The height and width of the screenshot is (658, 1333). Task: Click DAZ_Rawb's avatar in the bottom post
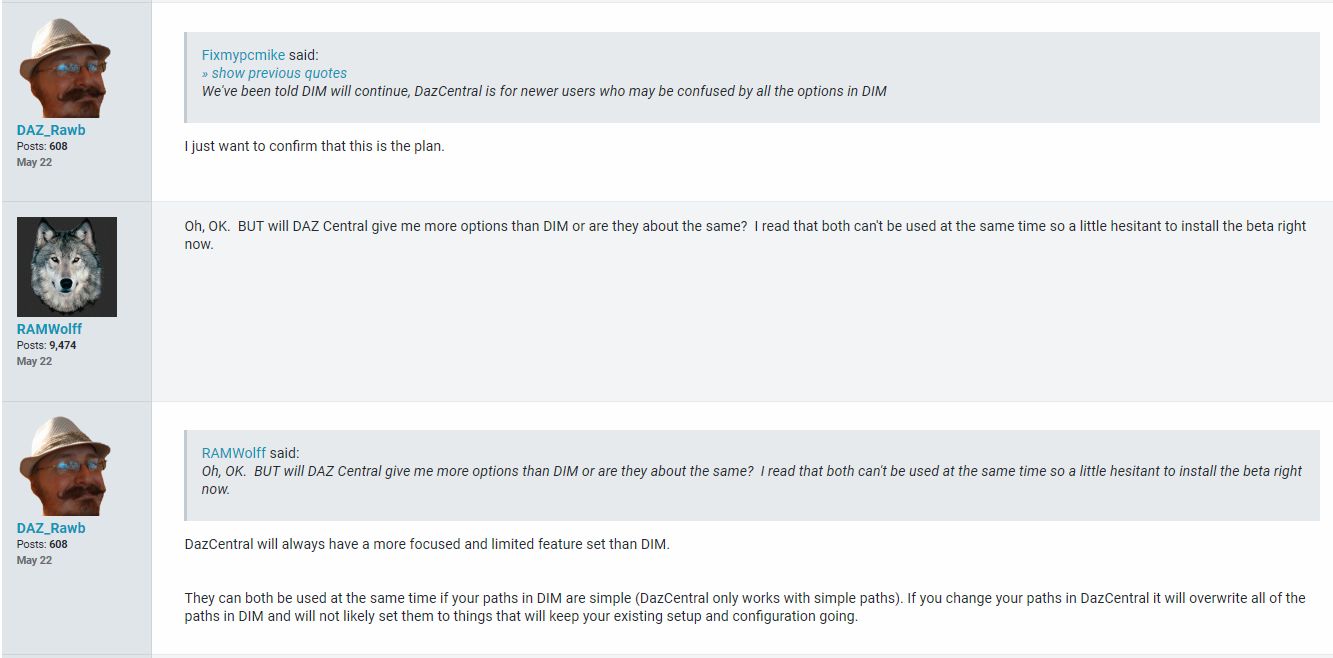click(66, 466)
